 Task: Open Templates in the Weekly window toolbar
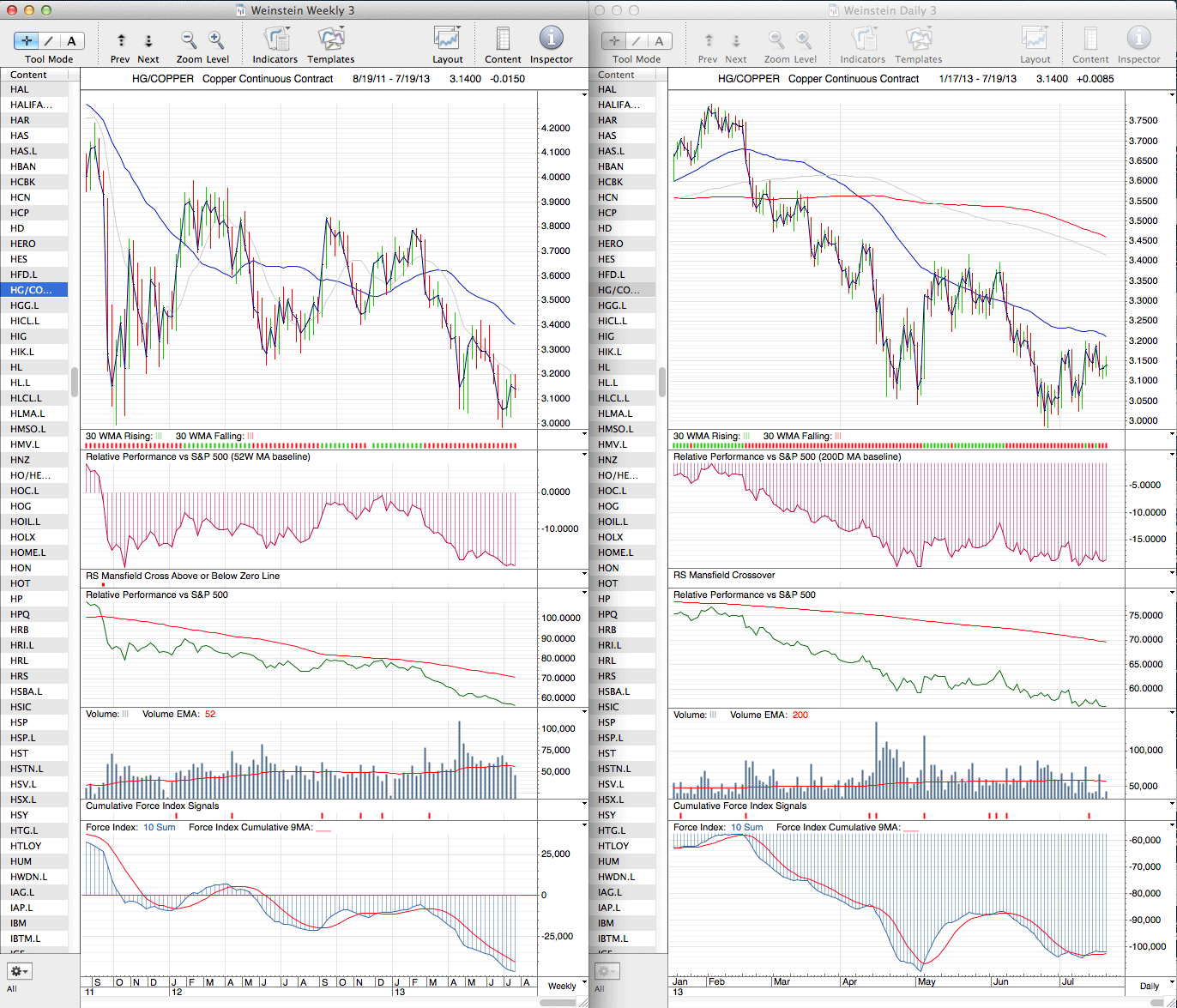point(330,39)
